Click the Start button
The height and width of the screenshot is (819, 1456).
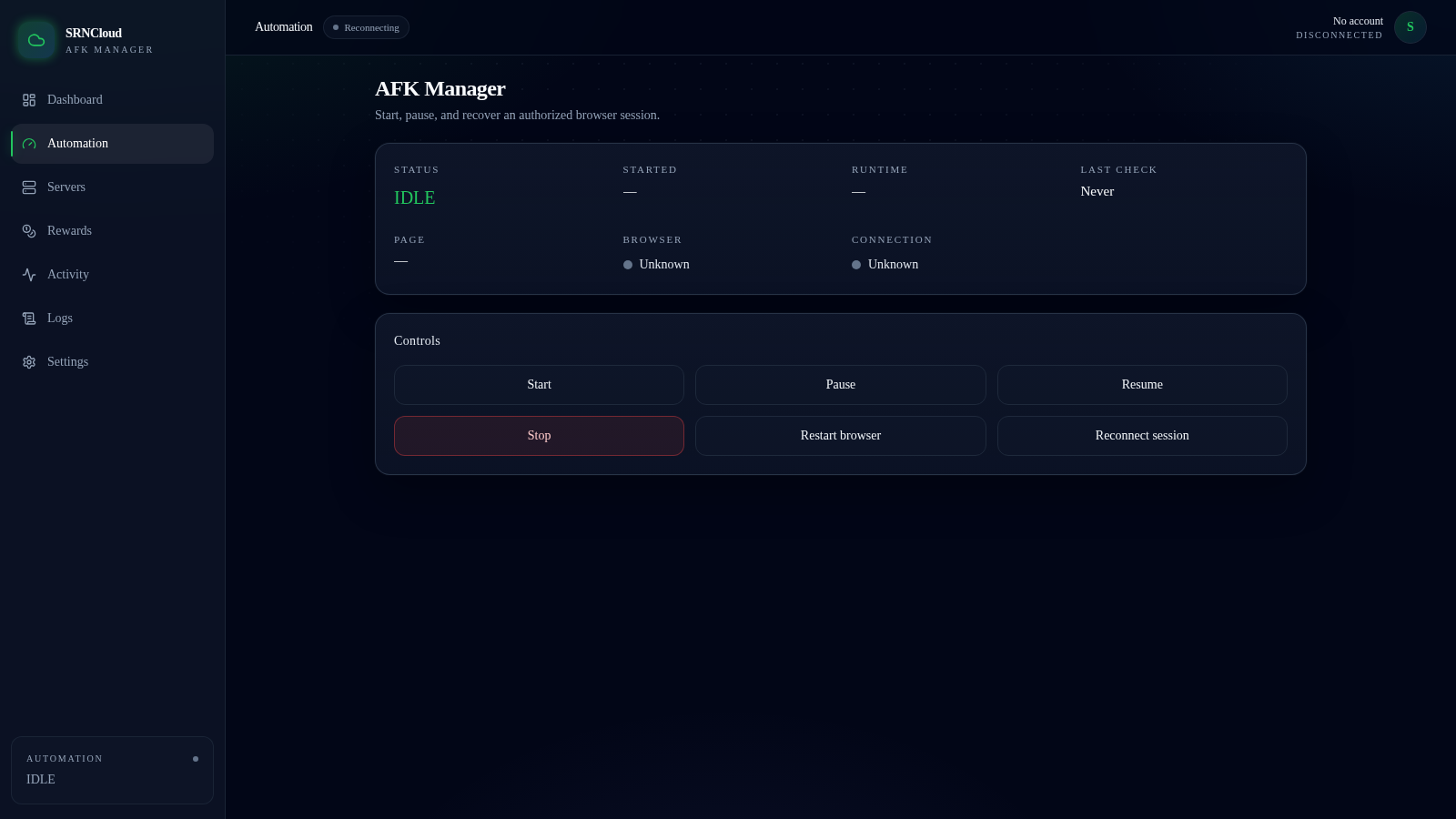[539, 385]
